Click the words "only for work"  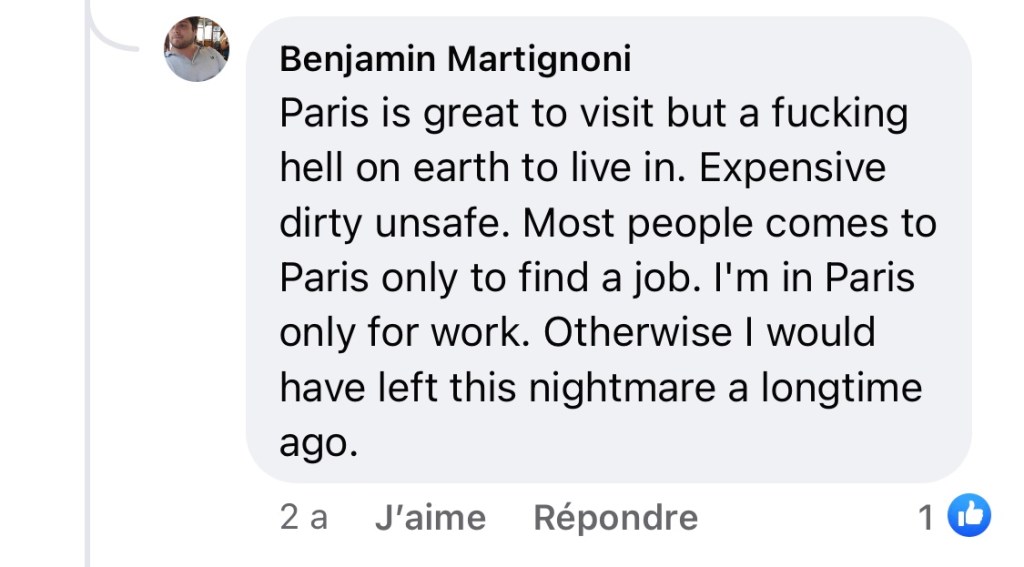(x=402, y=331)
